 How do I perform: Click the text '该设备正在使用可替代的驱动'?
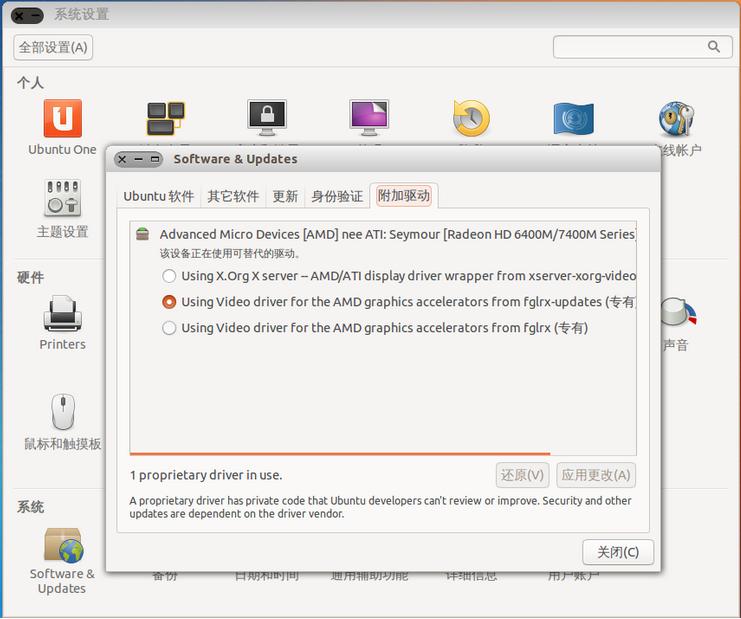(x=230, y=254)
